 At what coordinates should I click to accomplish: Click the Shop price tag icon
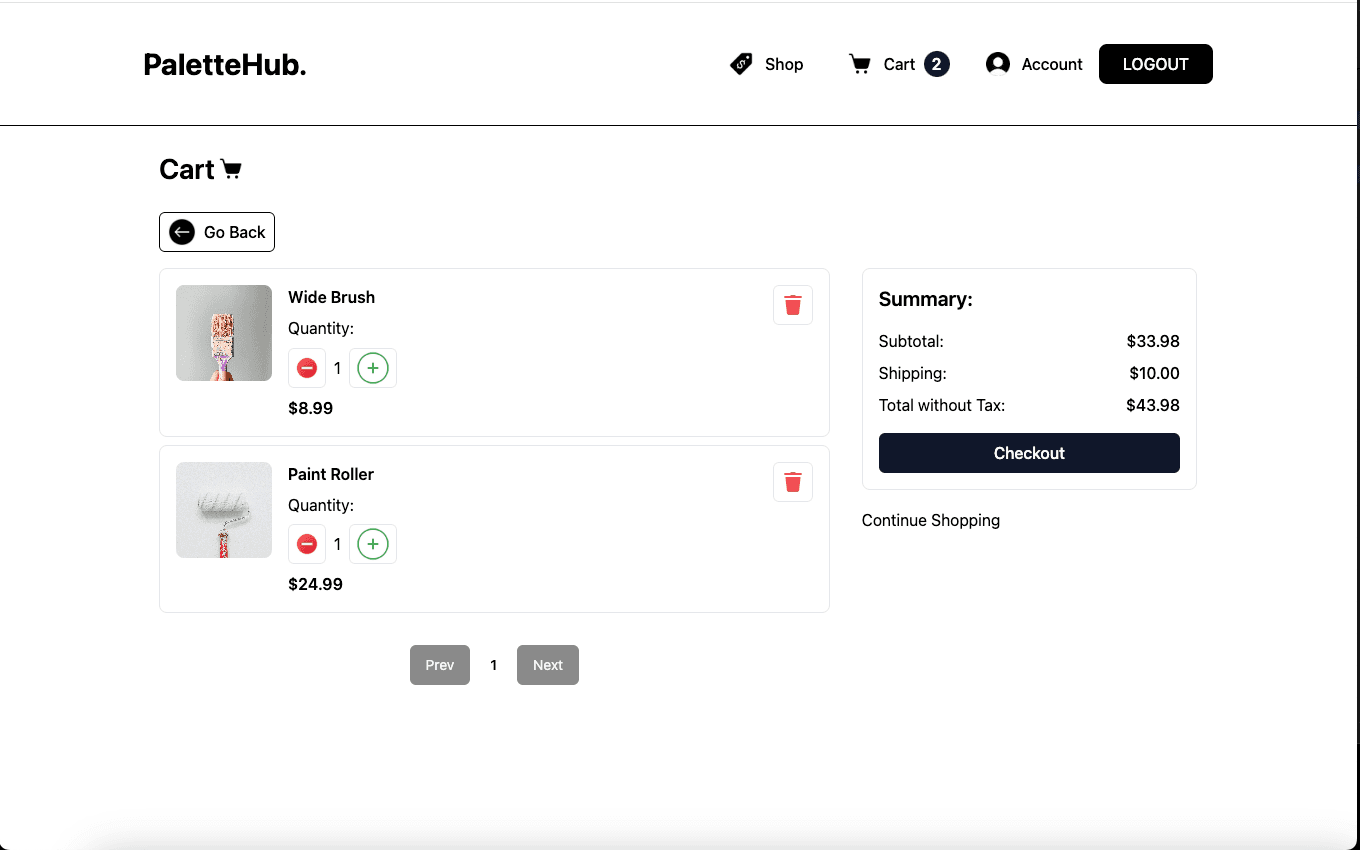tap(741, 64)
